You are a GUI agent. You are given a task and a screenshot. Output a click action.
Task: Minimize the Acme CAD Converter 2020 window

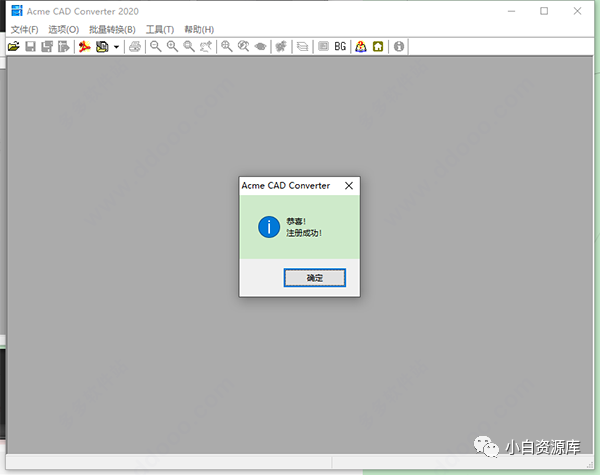[511, 11]
